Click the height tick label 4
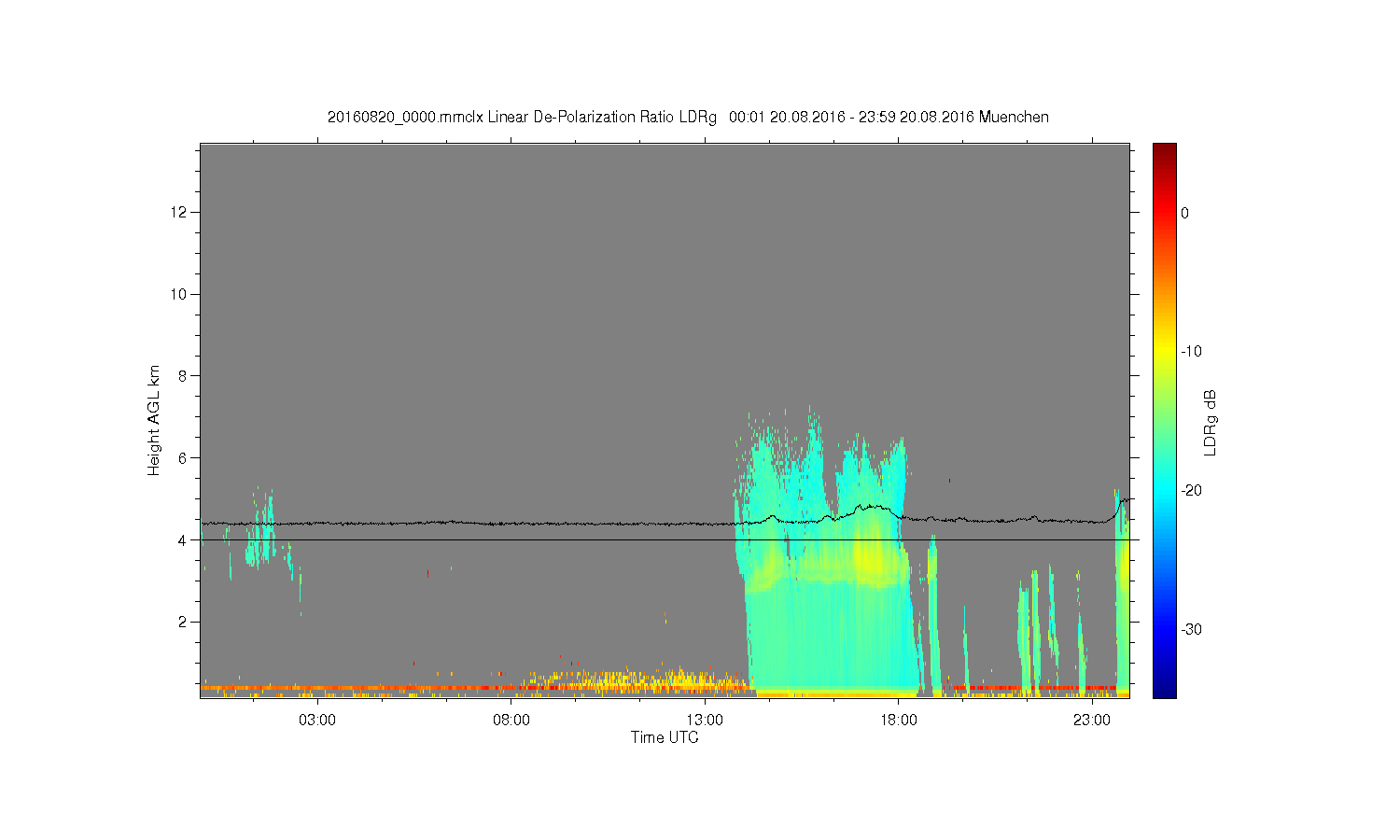 tap(185, 540)
